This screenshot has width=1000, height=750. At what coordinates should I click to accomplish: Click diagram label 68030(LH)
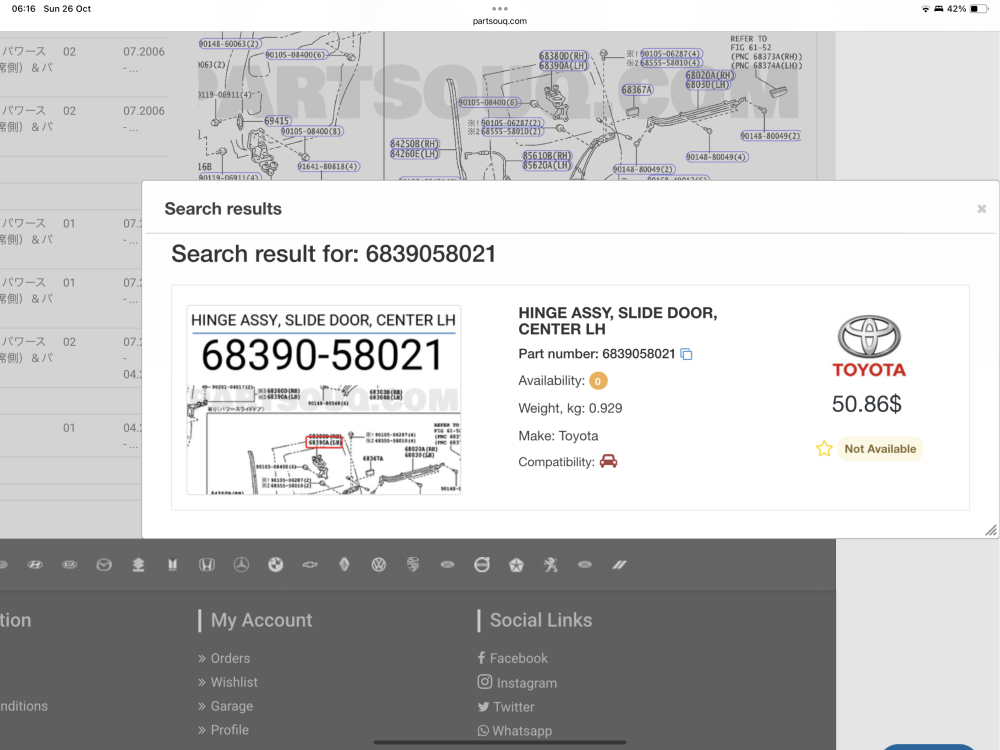707,85
